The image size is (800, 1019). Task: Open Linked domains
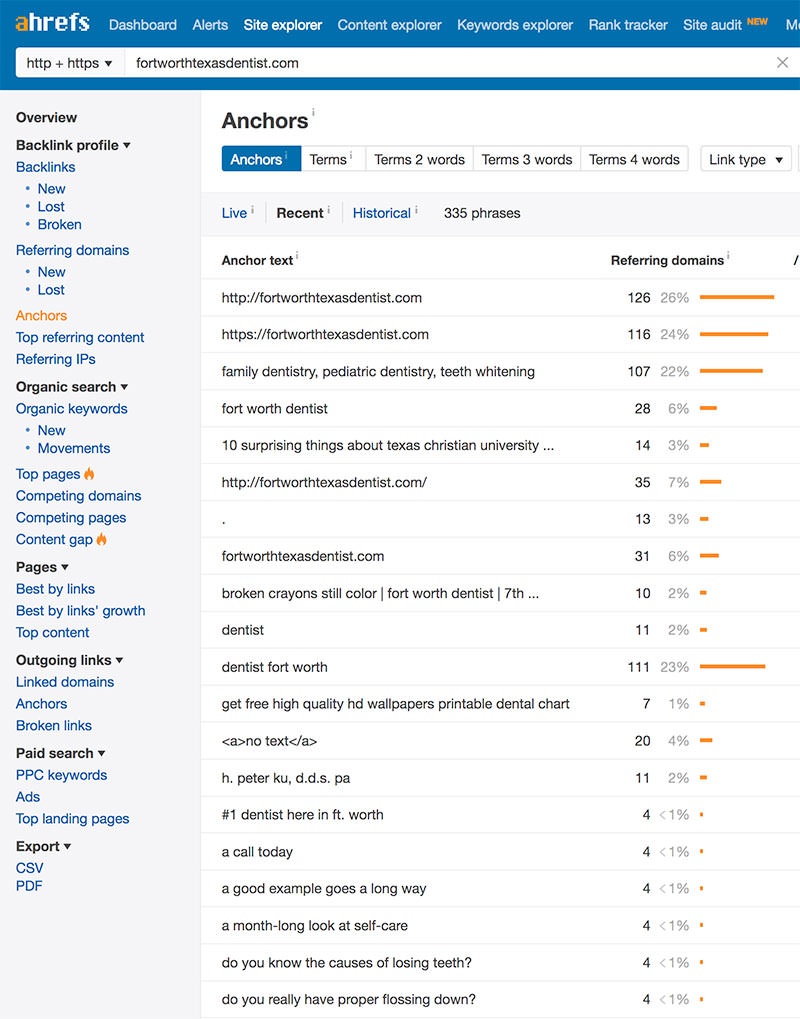click(x=65, y=682)
